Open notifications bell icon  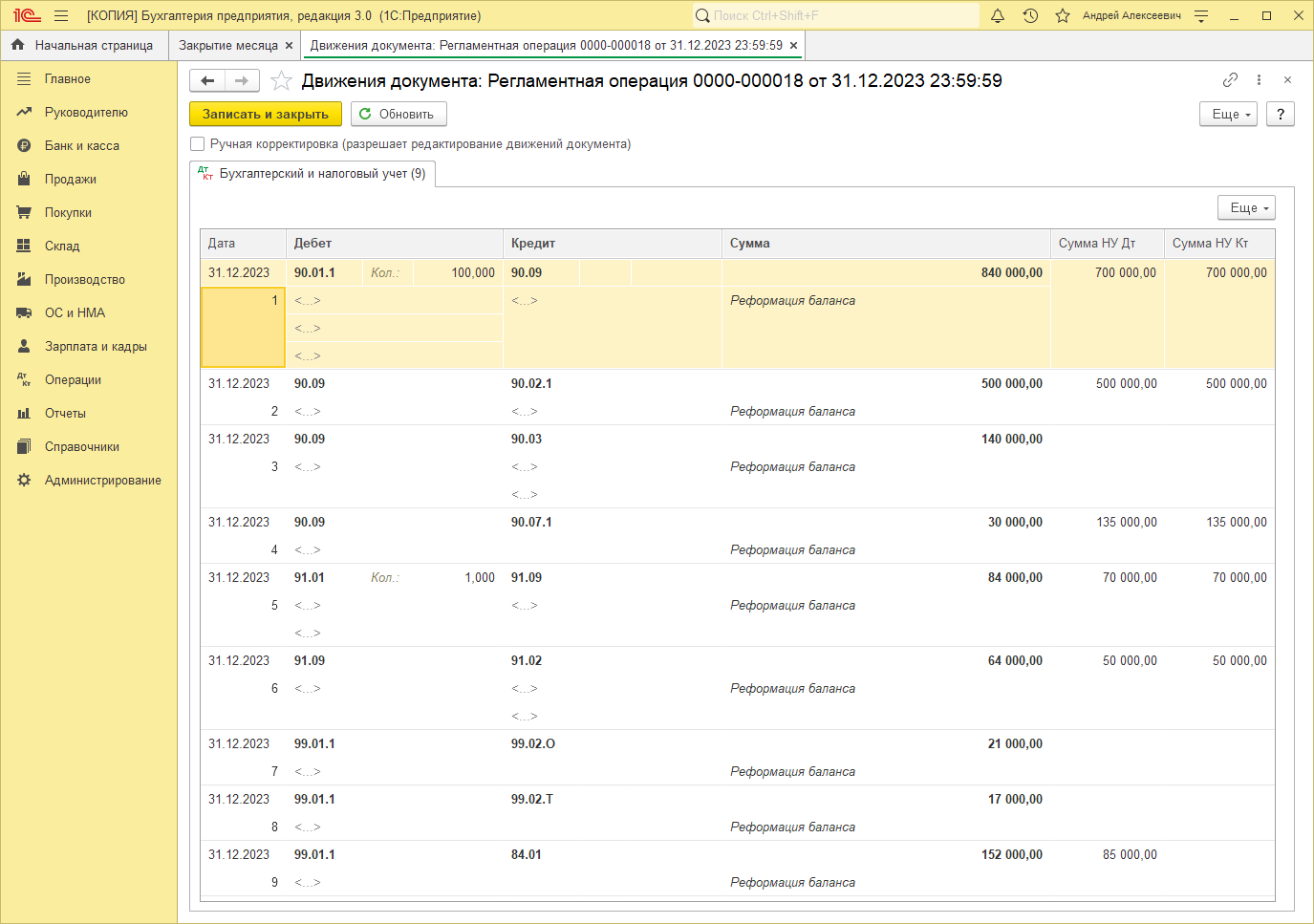[998, 15]
